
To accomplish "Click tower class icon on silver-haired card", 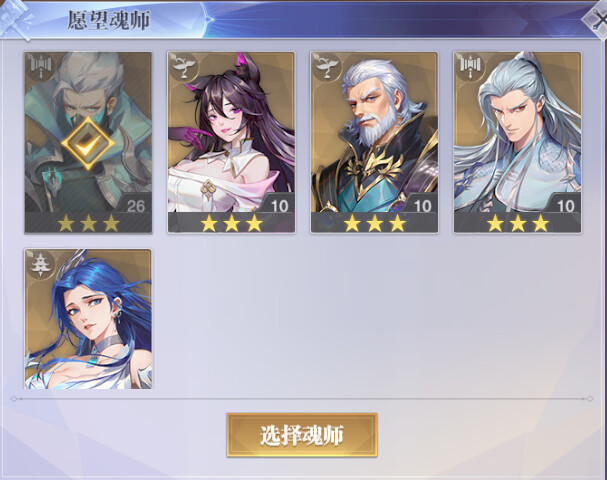I will pyautogui.click(x=471, y=67).
